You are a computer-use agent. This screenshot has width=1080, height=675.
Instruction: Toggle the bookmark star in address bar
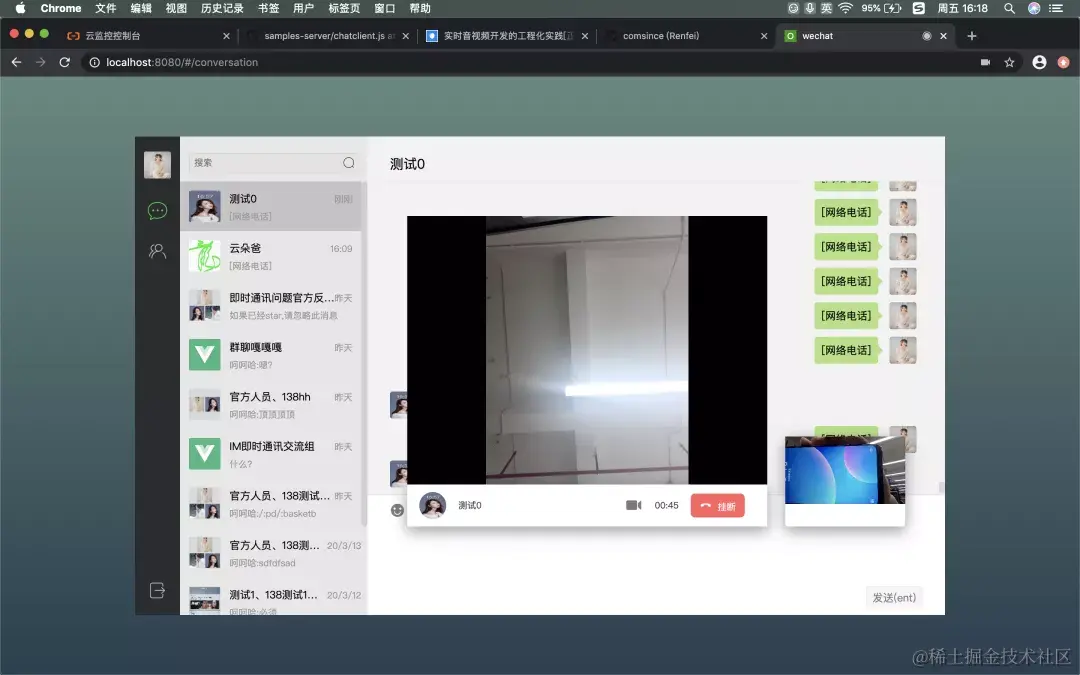pyautogui.click(x=1011, y=62)
